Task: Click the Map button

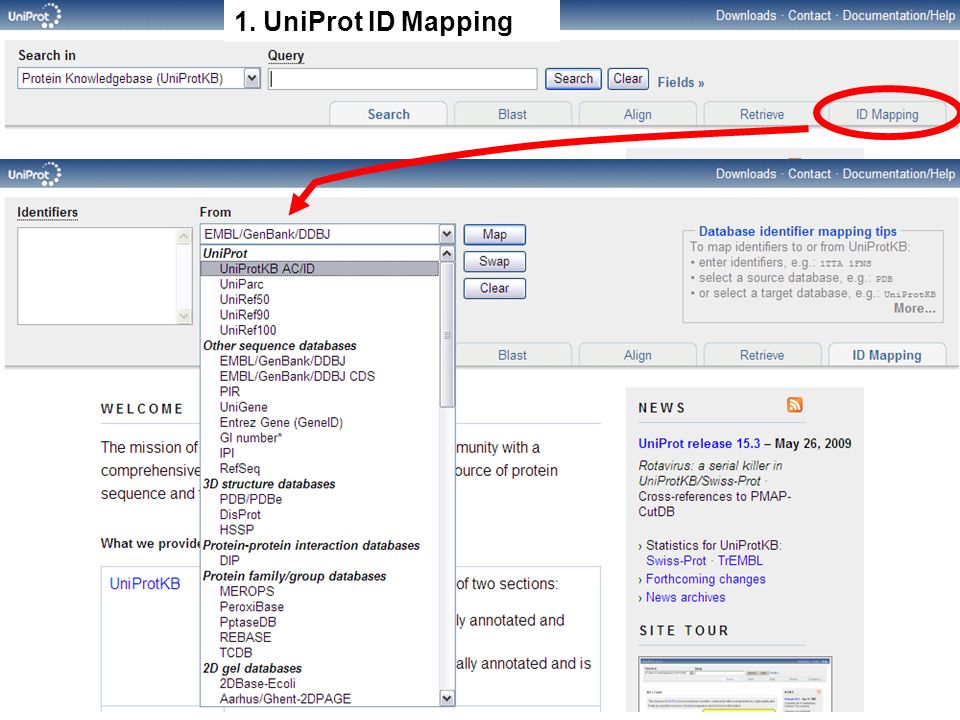Action: coord(494,234)
